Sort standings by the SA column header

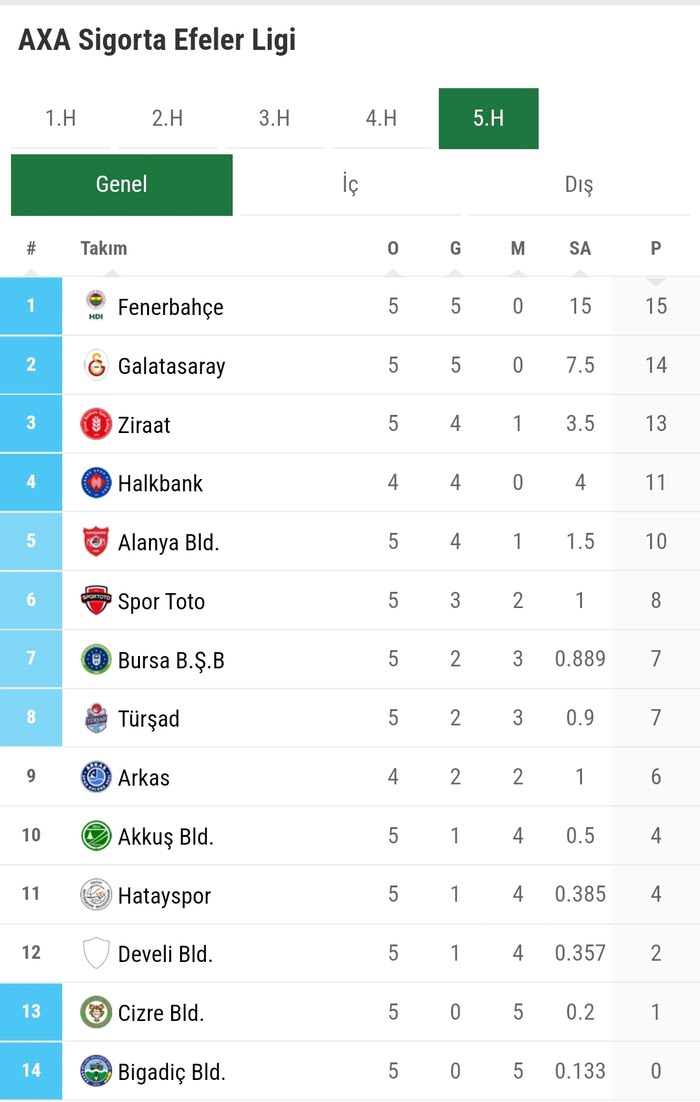click(580, 249)
